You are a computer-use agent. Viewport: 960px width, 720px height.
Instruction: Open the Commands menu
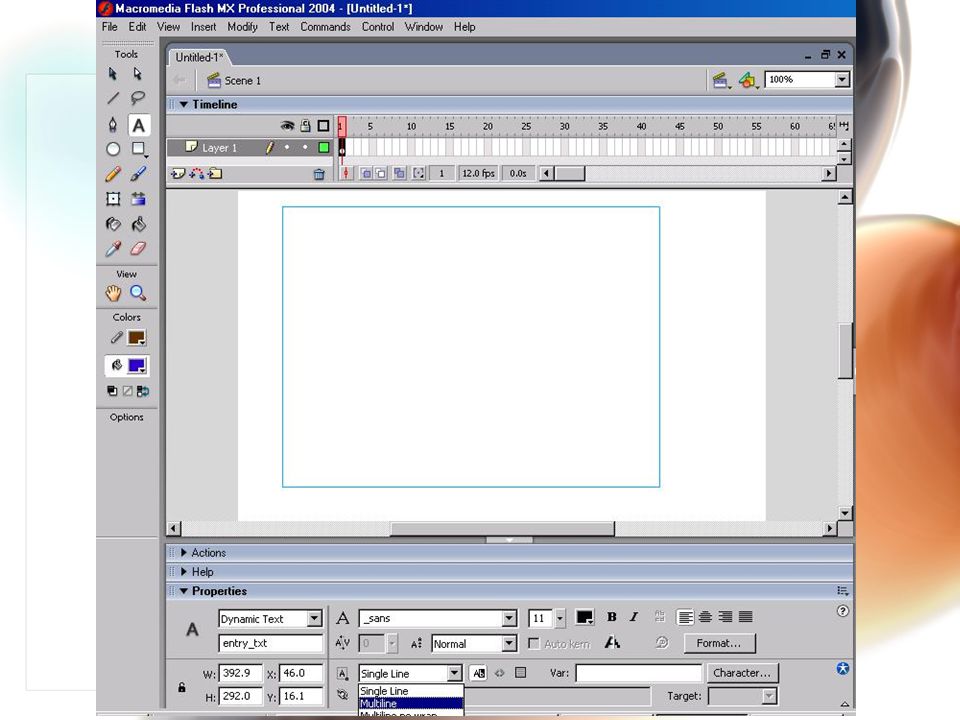[325, 27]
